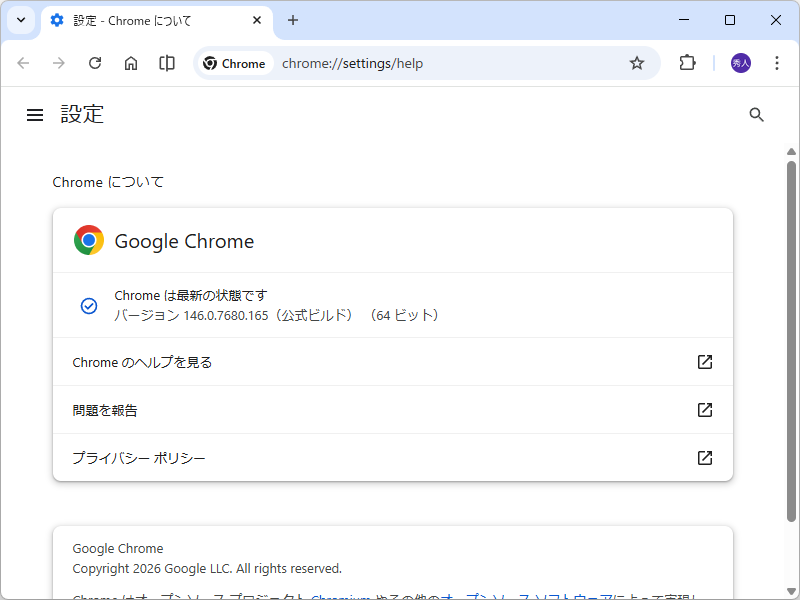Click the profile avatar icon

point(741,62)
